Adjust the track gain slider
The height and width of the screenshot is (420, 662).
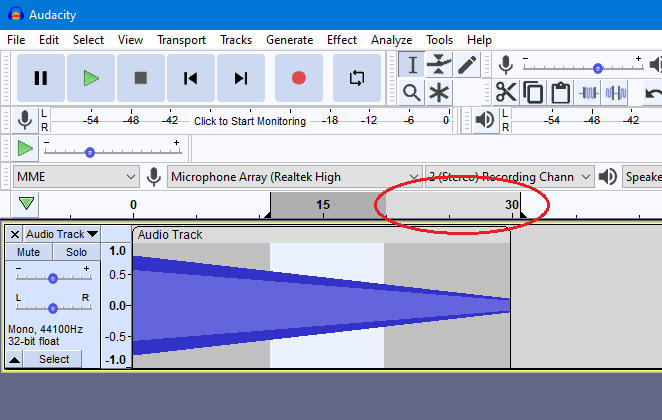click(x=53, y=278)
